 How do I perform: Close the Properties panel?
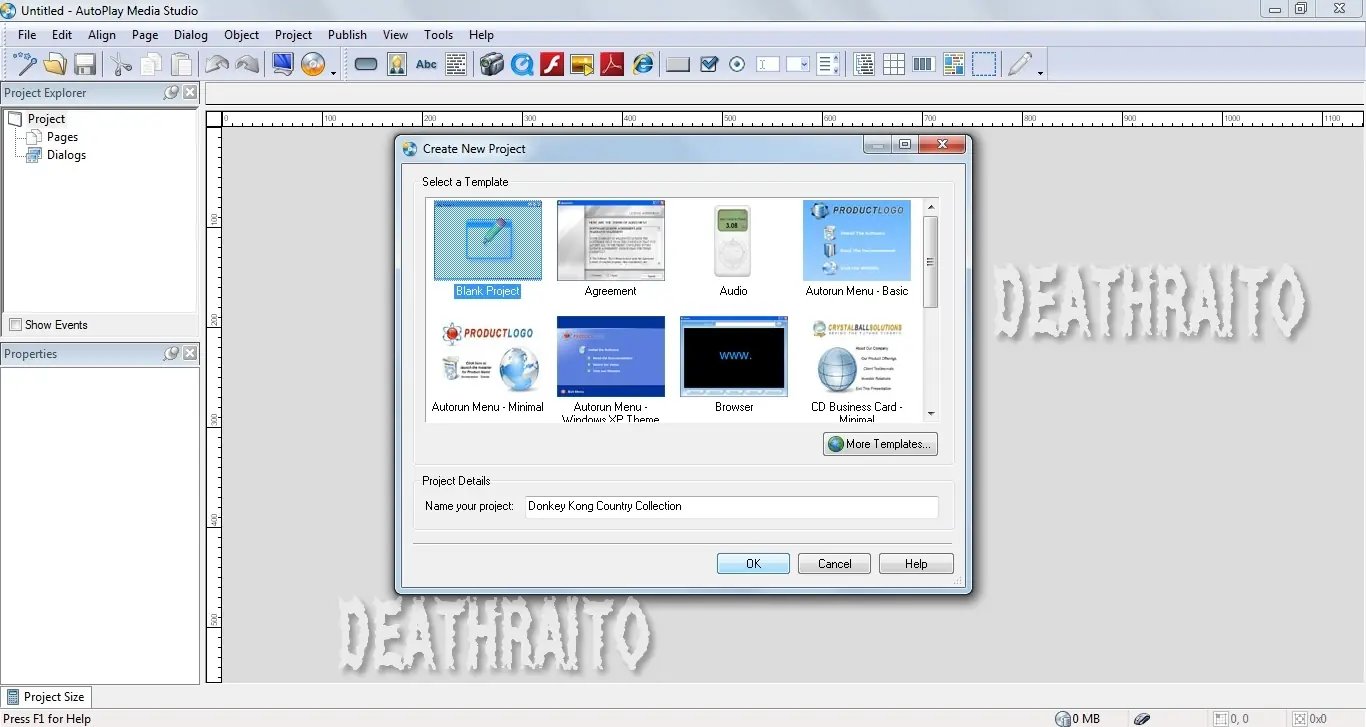190,354
